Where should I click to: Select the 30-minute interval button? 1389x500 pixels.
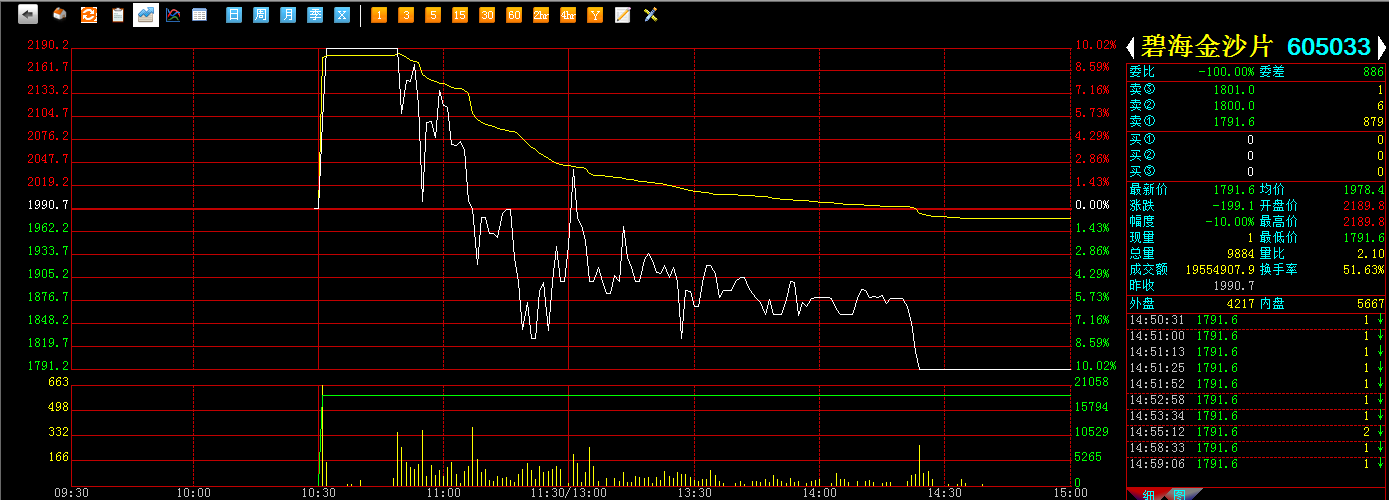coord(487,15)
